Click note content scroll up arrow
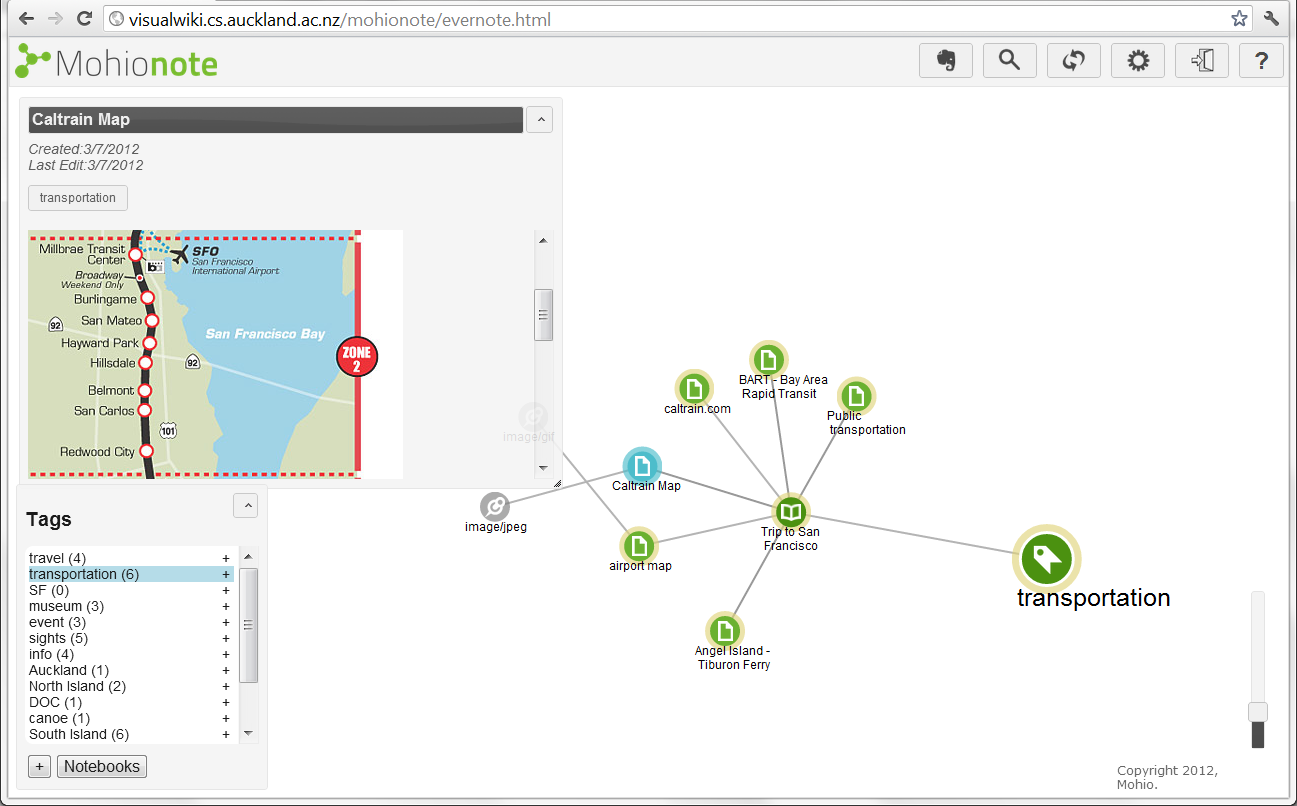 (x=544, y=240)
